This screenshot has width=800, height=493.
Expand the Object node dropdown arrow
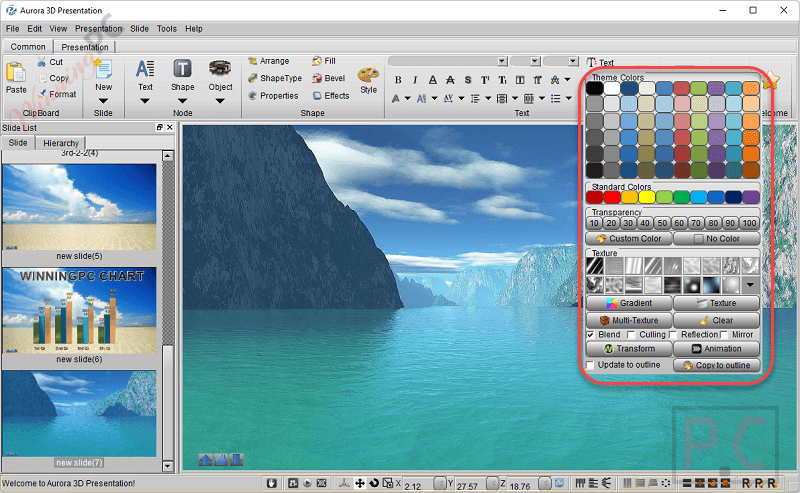pyautogui.click(x=220, y=101)
